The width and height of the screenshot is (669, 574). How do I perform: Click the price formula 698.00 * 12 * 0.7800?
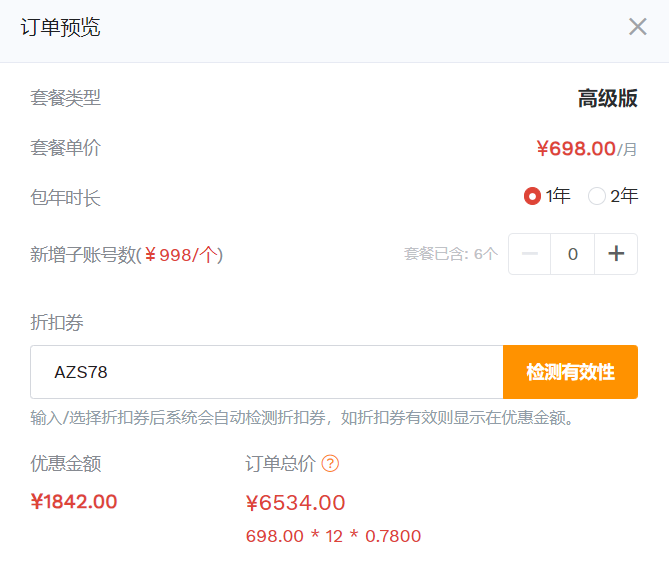tap(333, 536)
